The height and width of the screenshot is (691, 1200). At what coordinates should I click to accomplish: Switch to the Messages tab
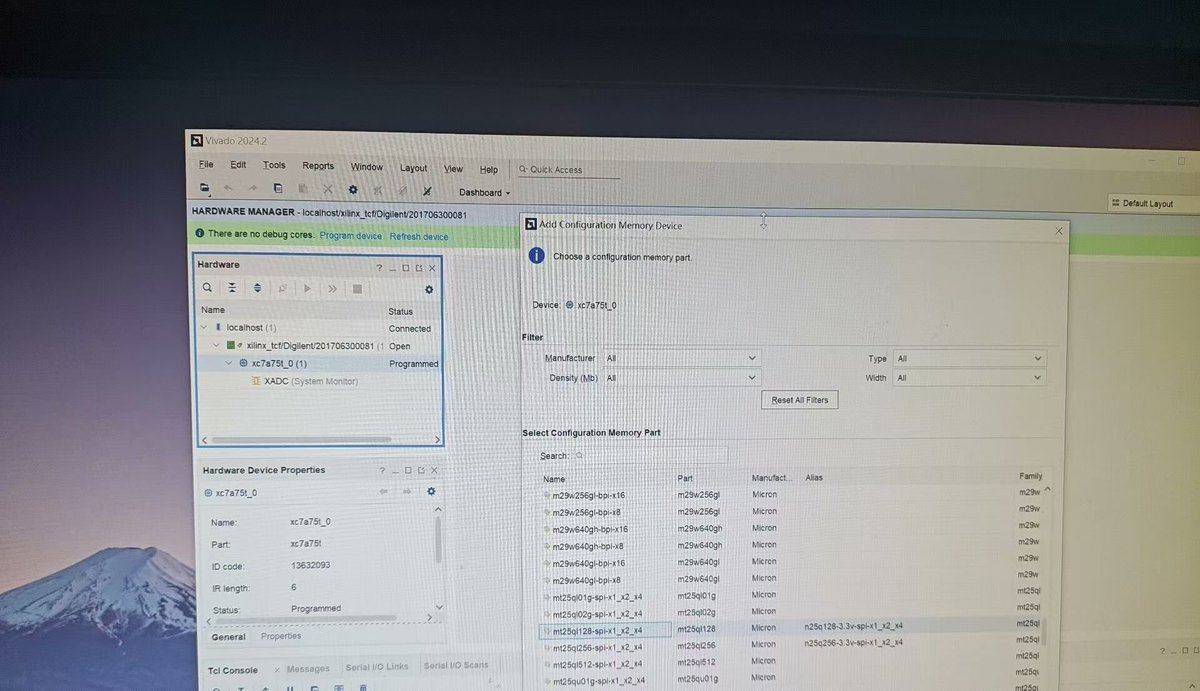(308, 669)
